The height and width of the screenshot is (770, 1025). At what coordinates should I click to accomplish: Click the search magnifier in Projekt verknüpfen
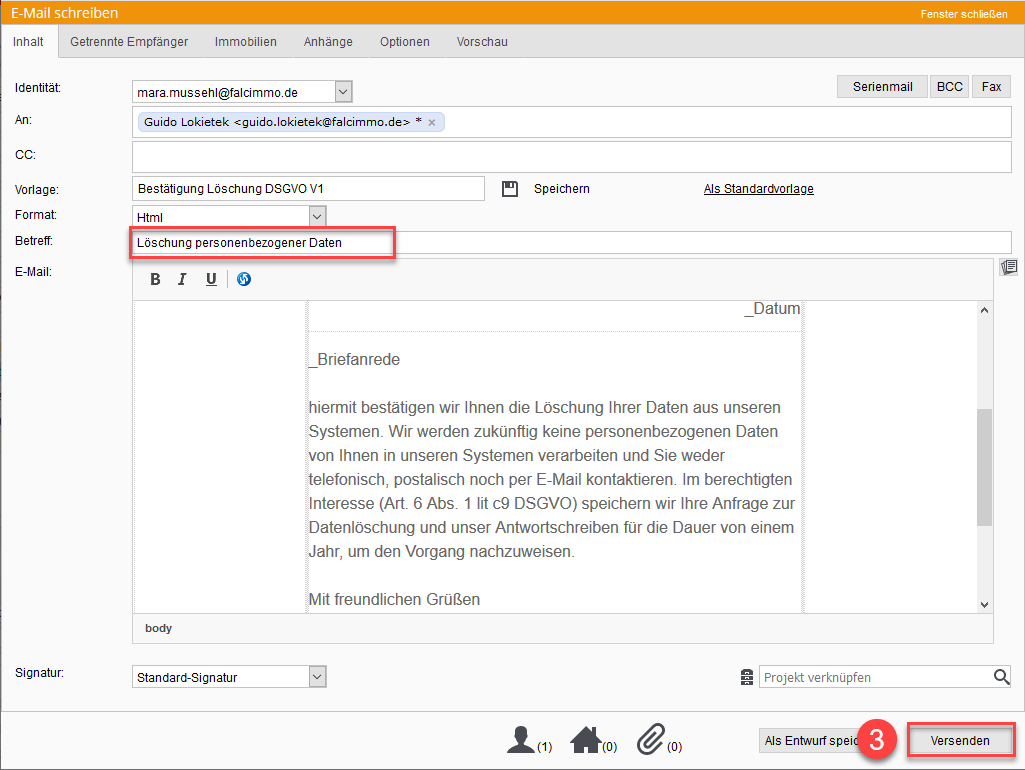tap(1001, 677)
